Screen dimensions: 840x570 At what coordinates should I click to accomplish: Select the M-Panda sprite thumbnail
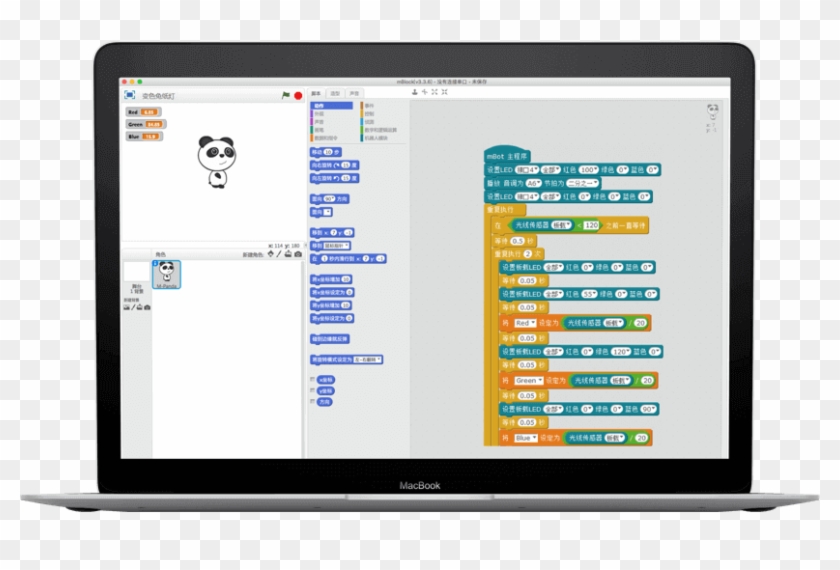[x=166, y=274]
